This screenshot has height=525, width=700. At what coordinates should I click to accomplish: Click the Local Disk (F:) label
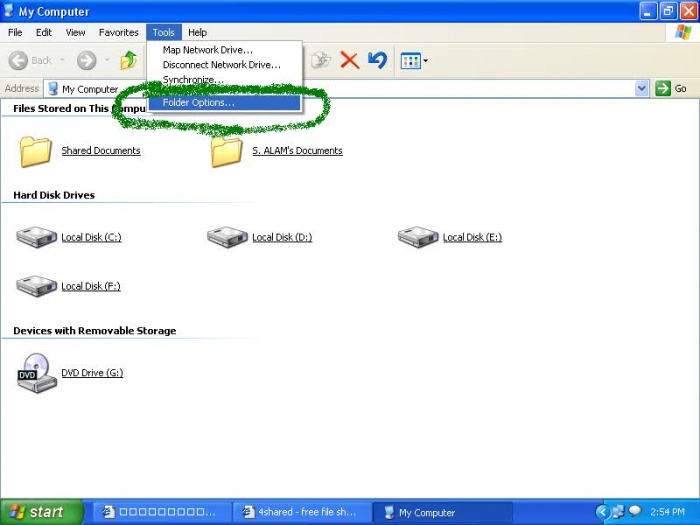click(91, 286)
